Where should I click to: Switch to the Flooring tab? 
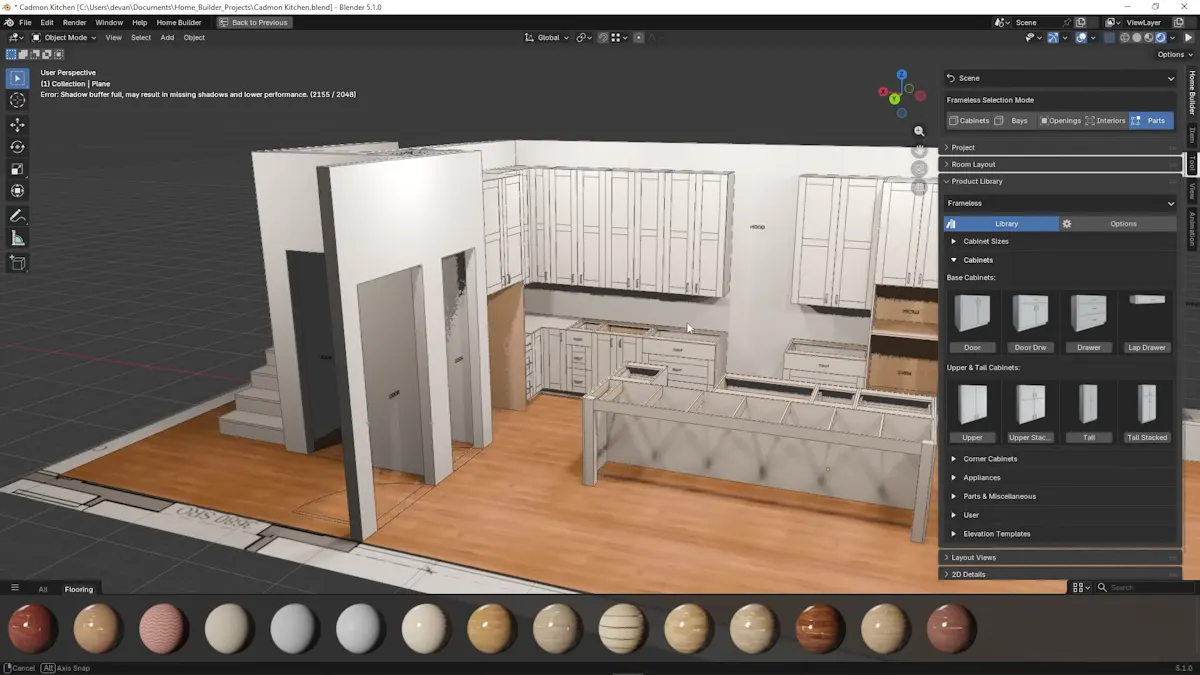pos(79,589)
